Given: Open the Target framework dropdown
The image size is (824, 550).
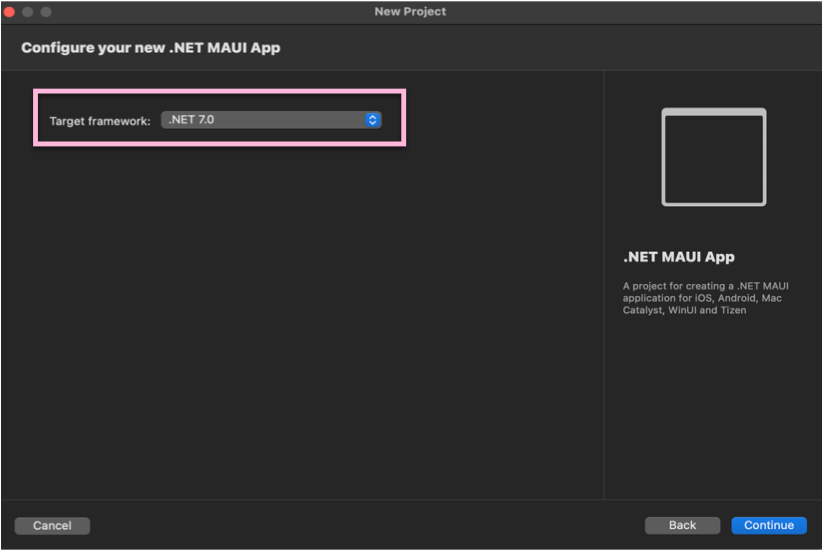Looking at the screenshot, I should pyautogui.click(x=271, y=120).
